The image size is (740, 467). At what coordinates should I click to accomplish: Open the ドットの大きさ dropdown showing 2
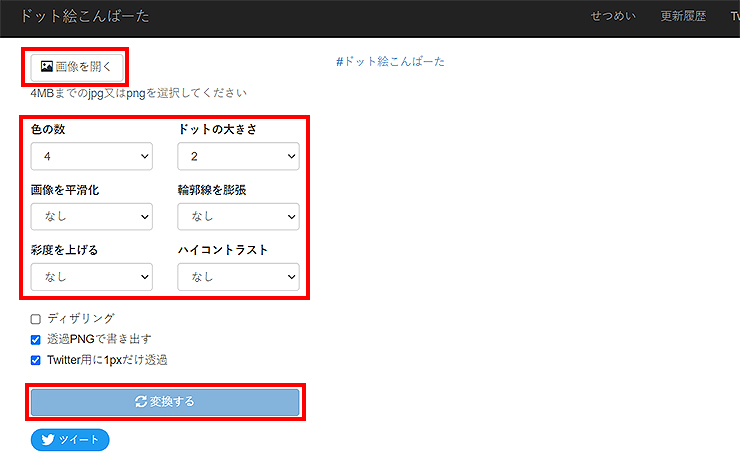coord(238,156)
